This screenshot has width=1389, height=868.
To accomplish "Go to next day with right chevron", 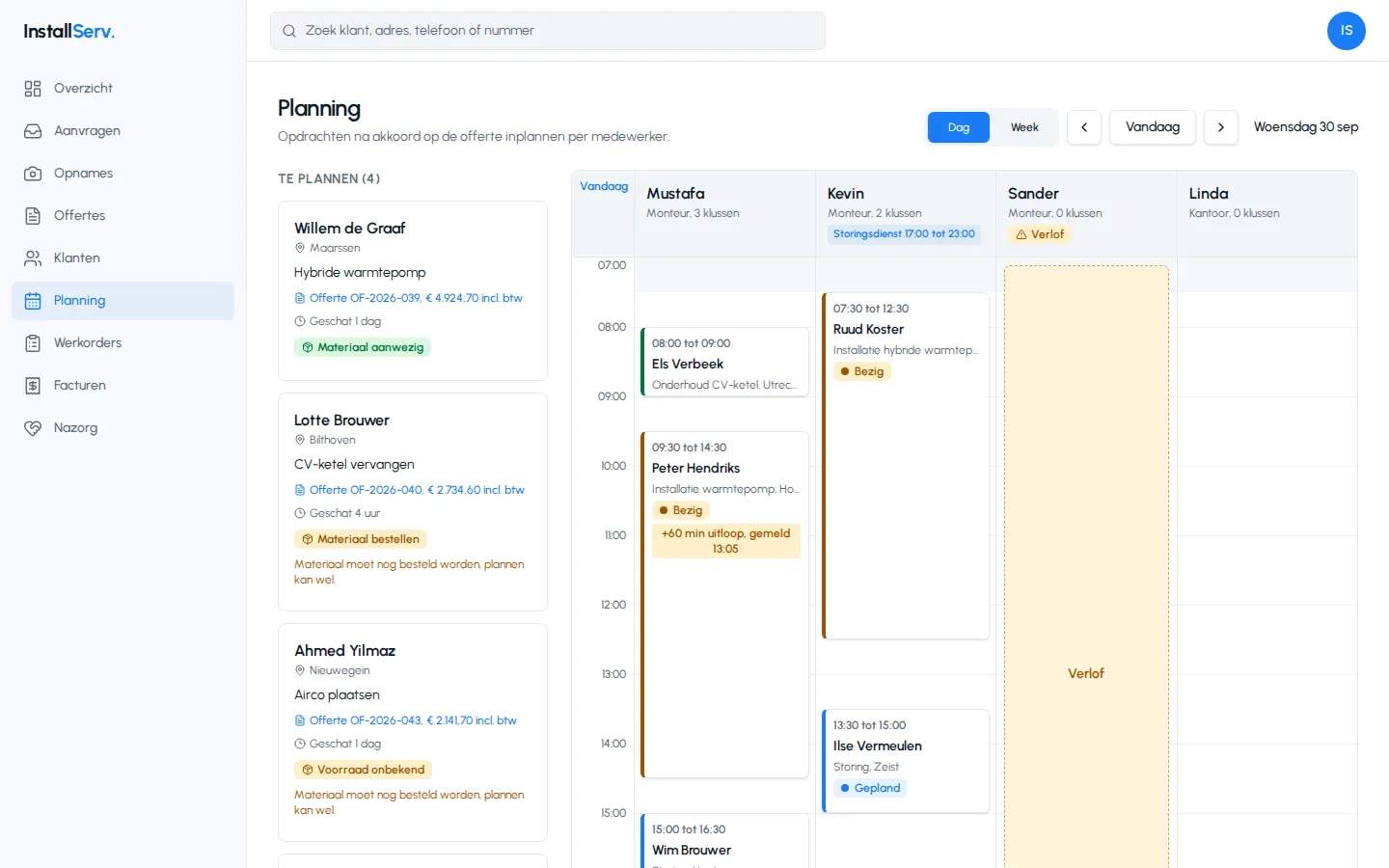I will coord(1221,127).
